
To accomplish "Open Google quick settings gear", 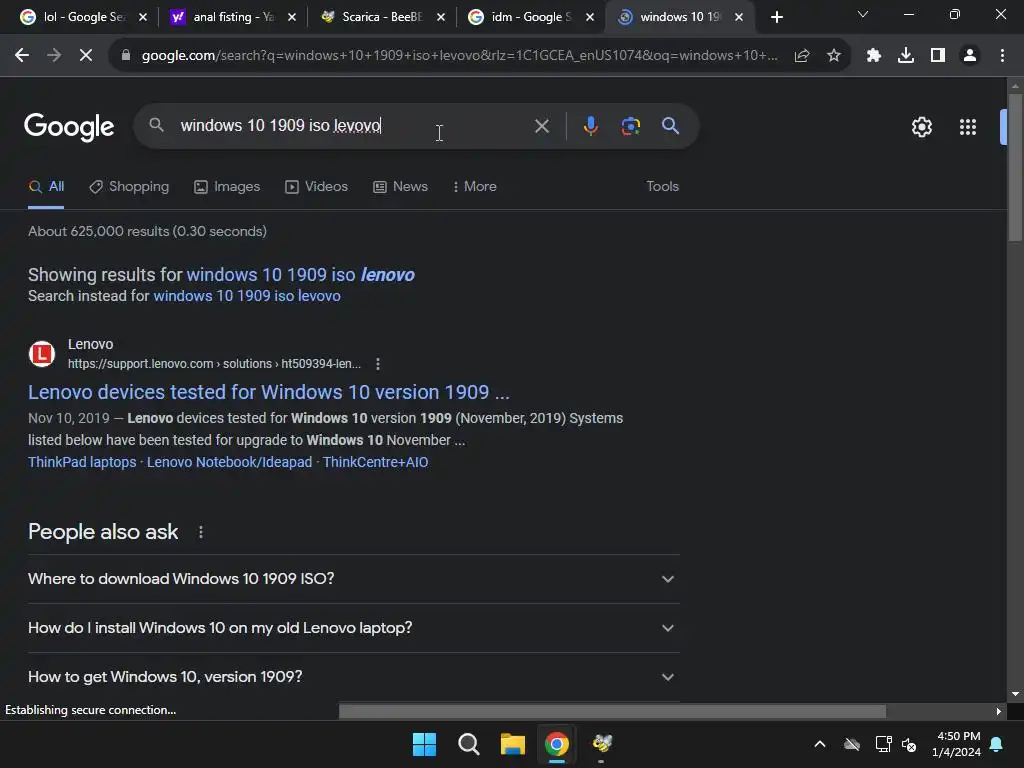I will (x=921, y=127).
